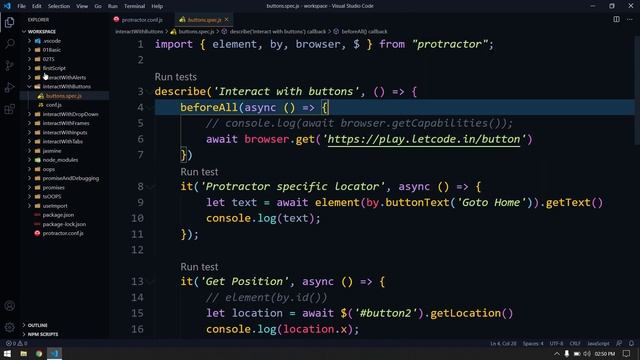Open the Search view in activity bar
The image size is (640, 360).
[9, 44]
